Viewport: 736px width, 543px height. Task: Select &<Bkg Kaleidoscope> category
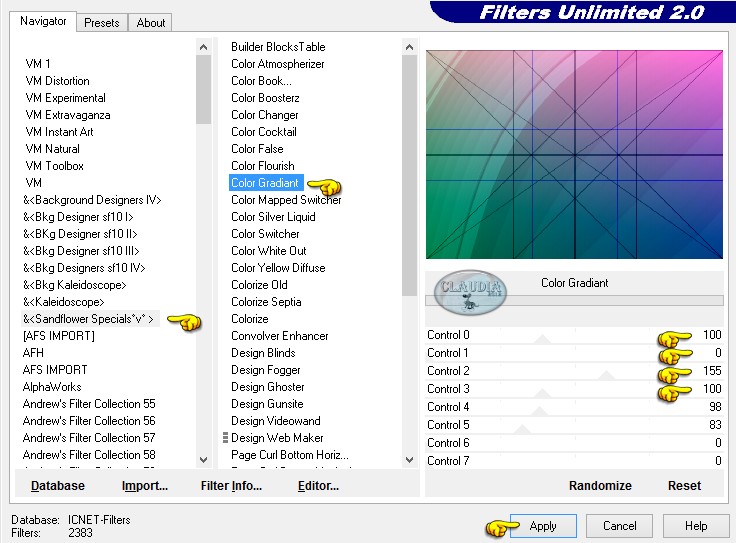coord(75,285)
